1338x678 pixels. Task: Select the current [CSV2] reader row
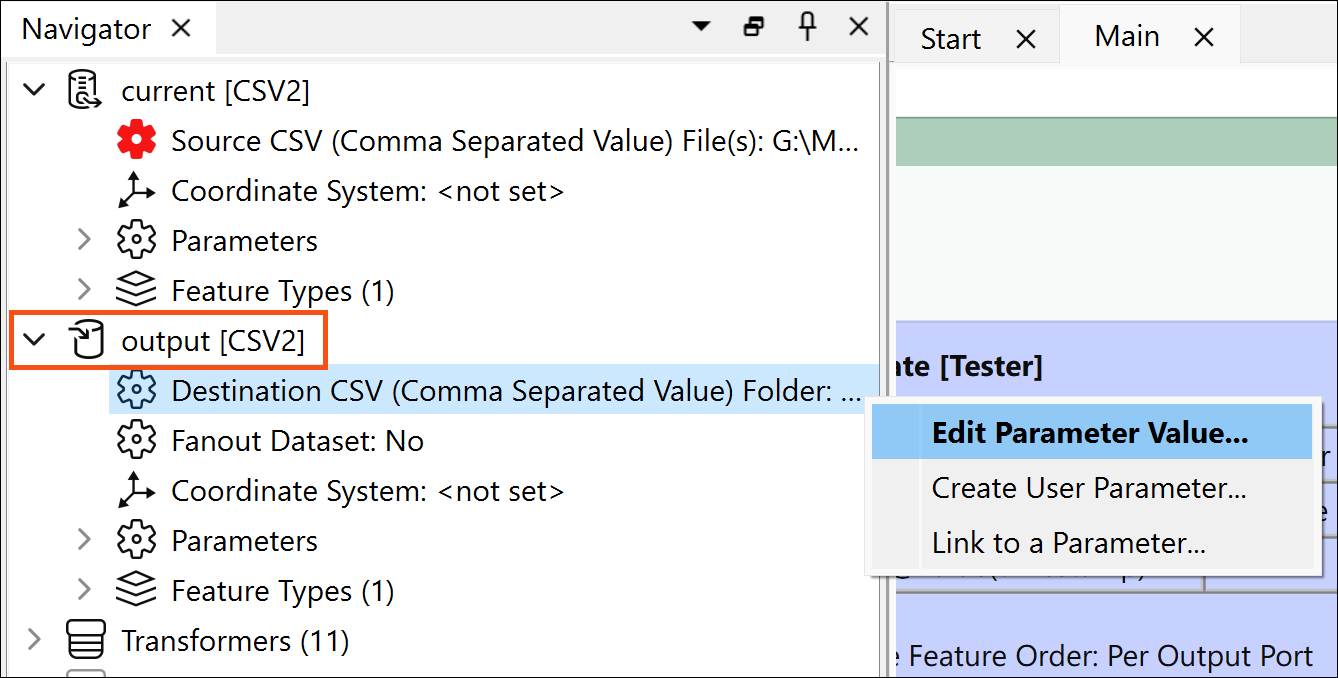215,91
